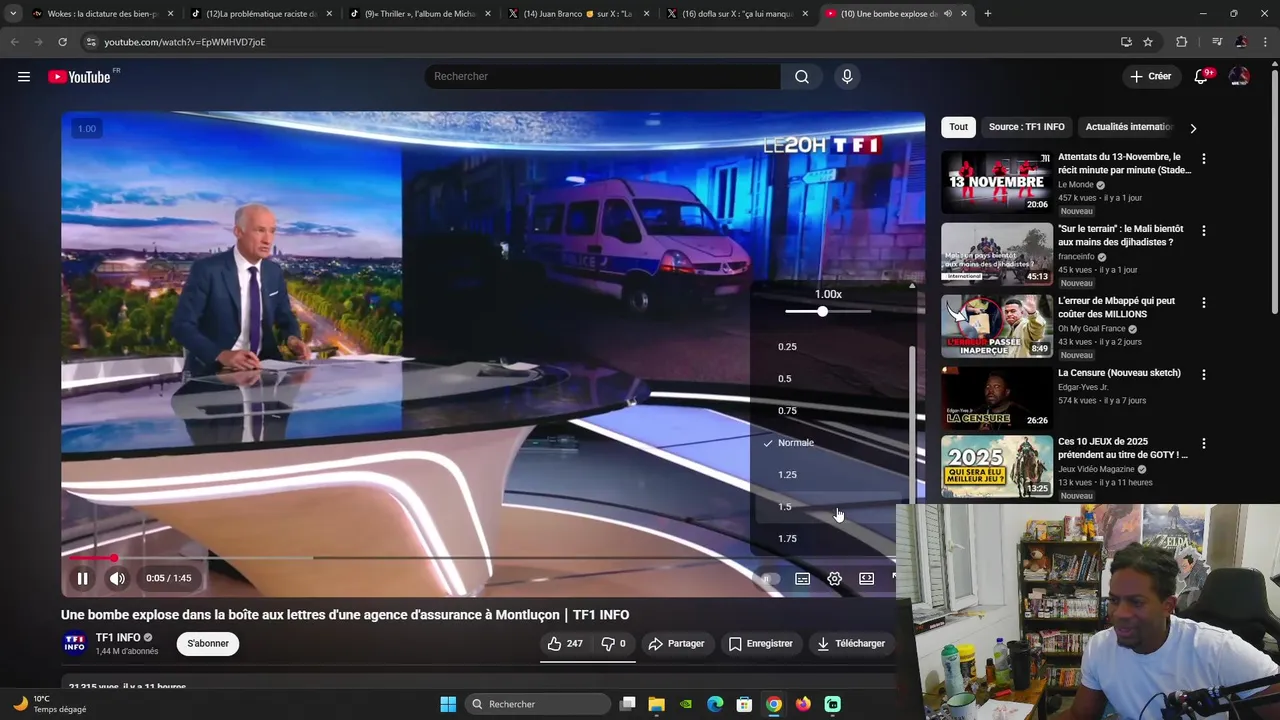
Task: Select the Tout filter chip
Action: pyautogui.click(x=958, y=127)
